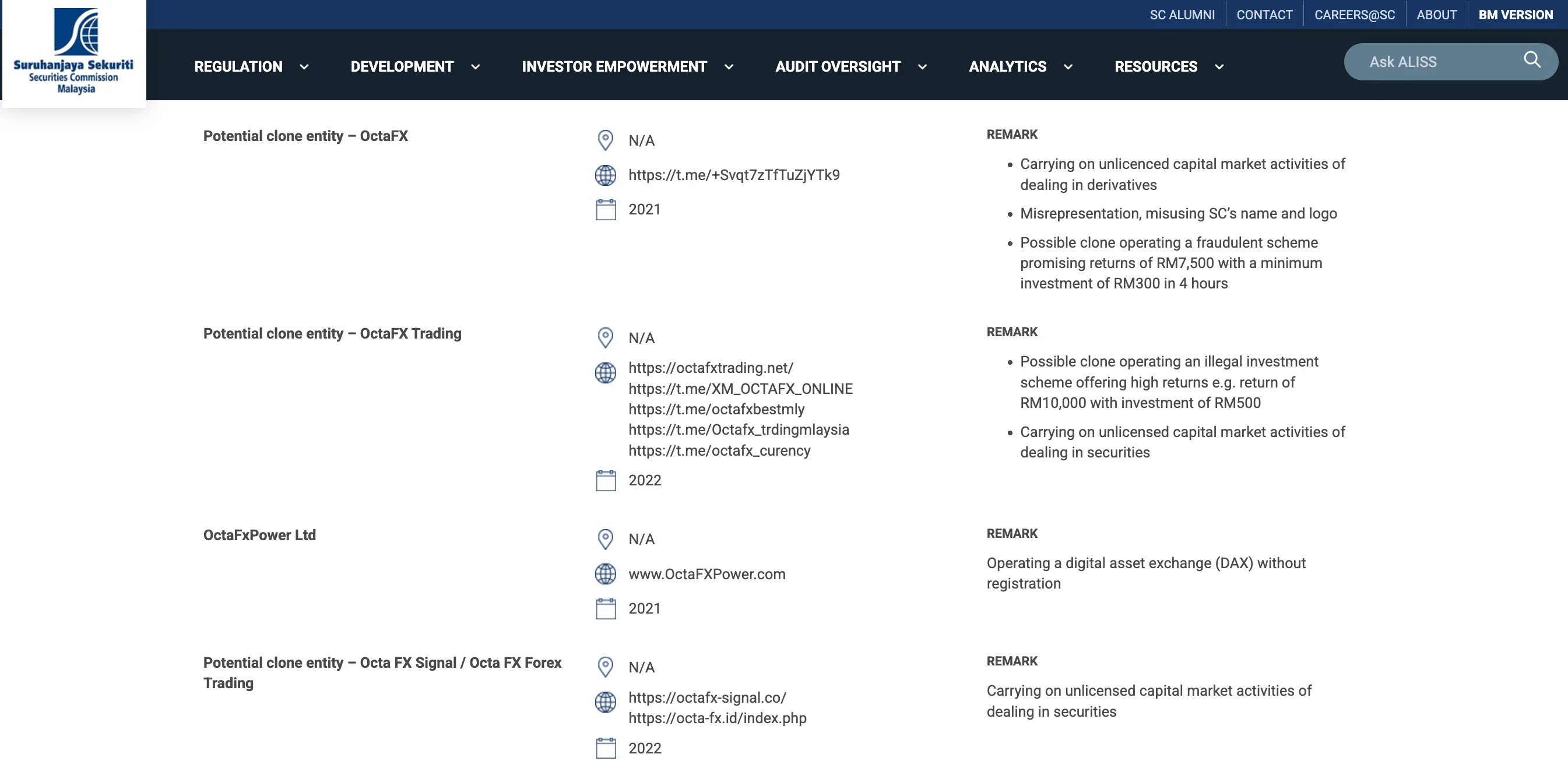The height and width of the screenshot is (761, 1568).
Task: Click 'dealing in derivatives' remark in OctaFX entry
Action: (1088, 184)
